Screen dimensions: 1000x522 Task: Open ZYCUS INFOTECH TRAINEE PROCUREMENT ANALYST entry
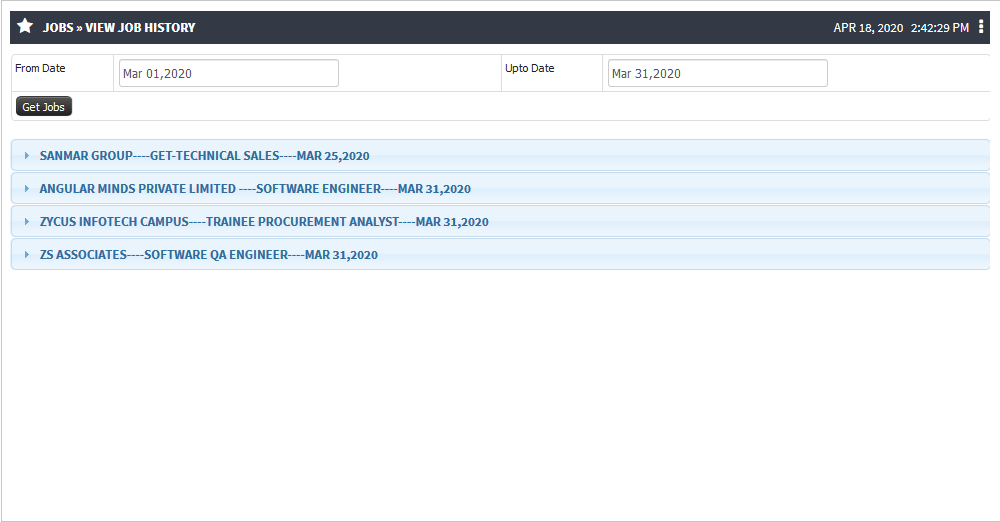501,221
